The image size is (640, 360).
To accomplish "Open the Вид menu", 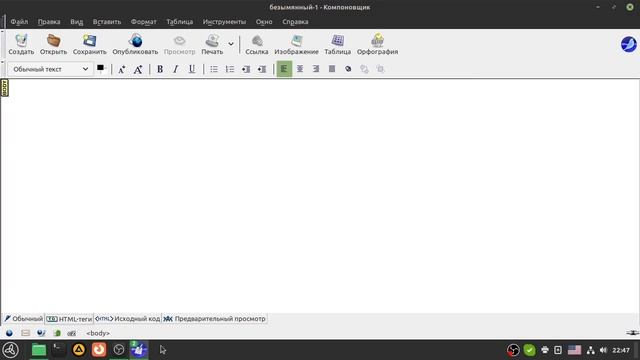I will click(x=76, y=22).
